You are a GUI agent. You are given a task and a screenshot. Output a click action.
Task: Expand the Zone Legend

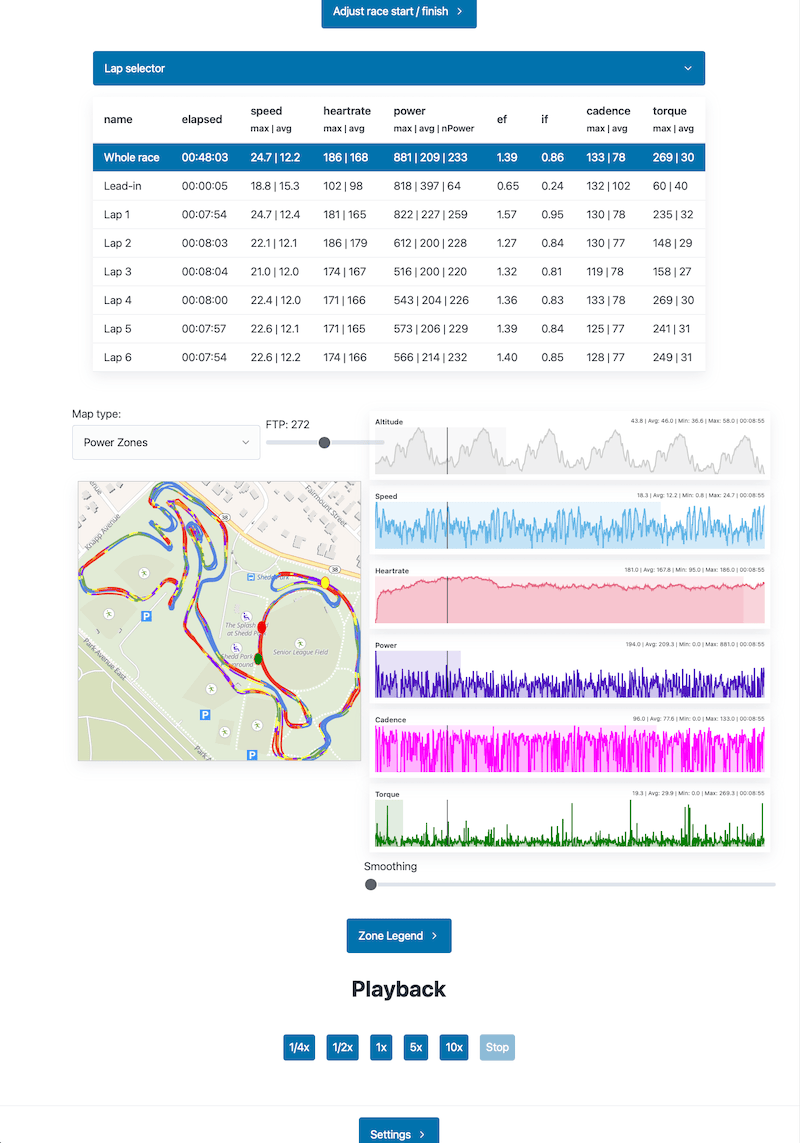pyautogui.click(x=398, y=935)
